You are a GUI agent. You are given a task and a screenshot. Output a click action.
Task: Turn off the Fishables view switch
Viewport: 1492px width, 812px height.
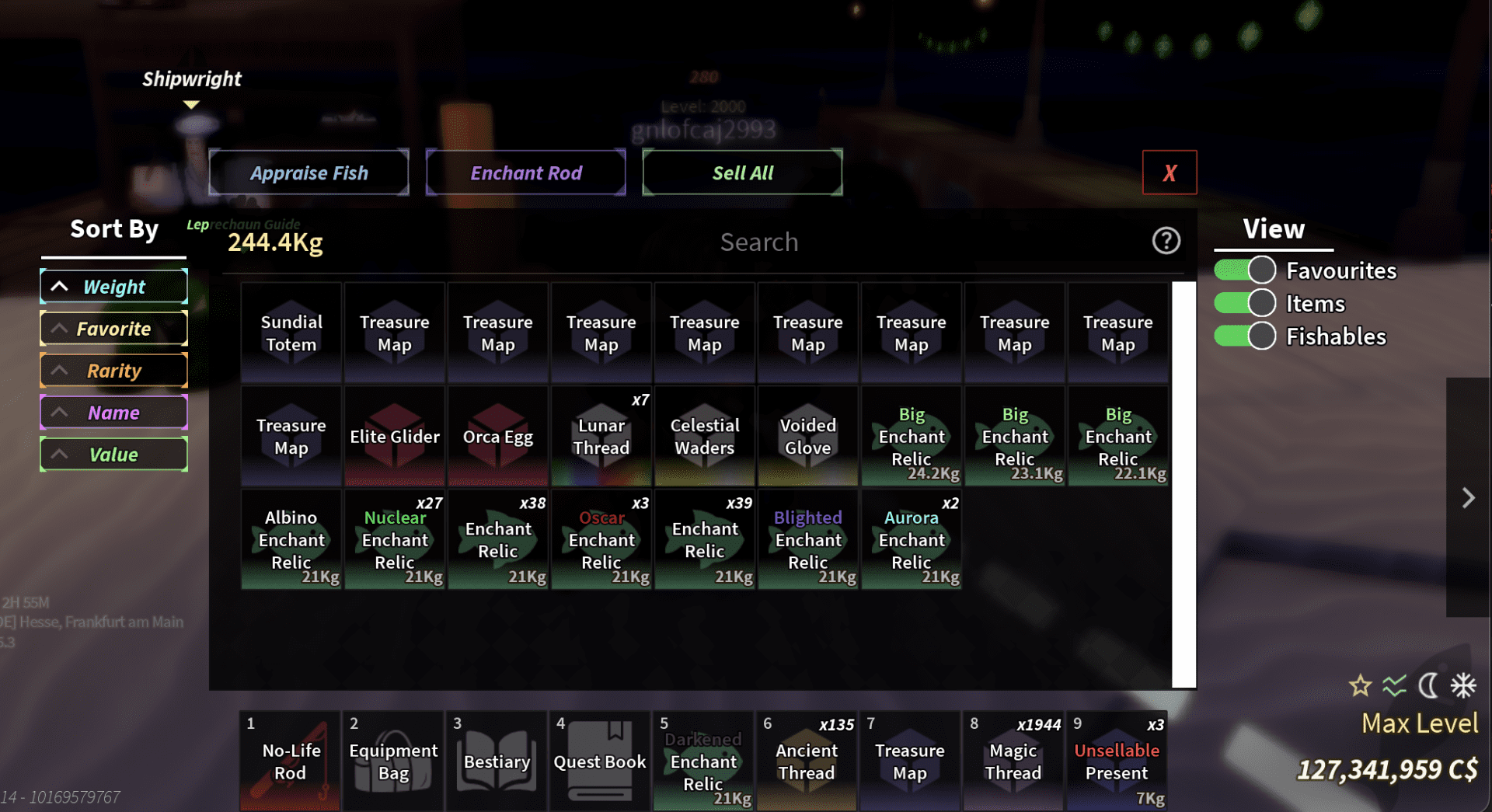1245,336
